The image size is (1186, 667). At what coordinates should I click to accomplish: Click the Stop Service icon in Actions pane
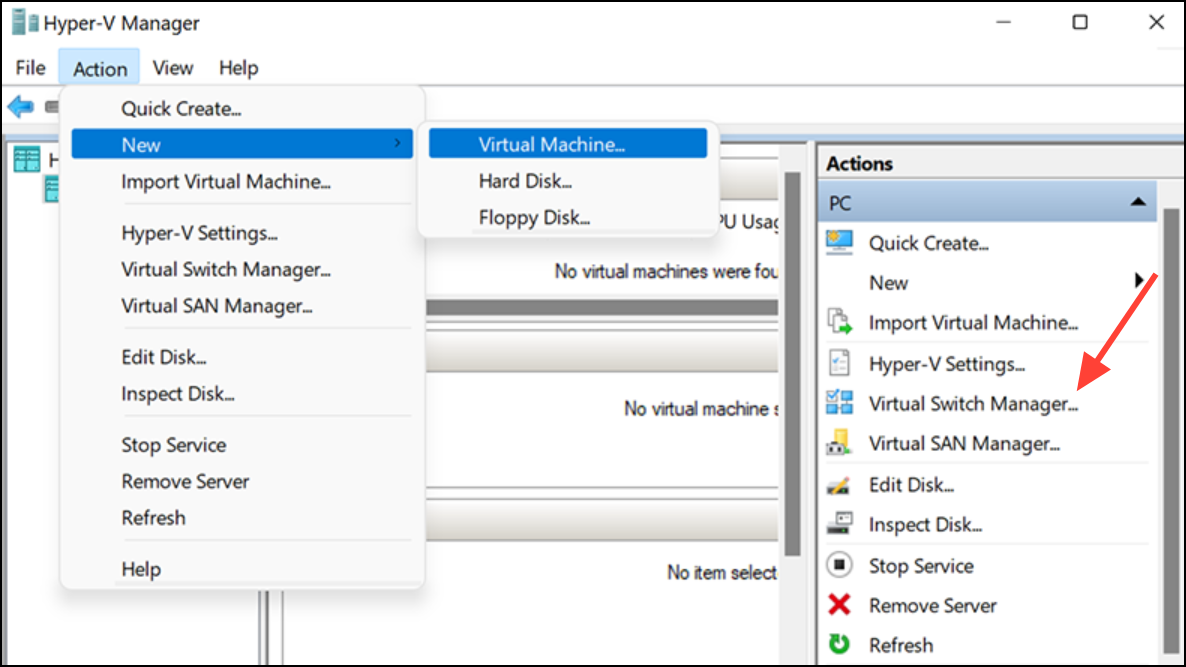(839, 565)
